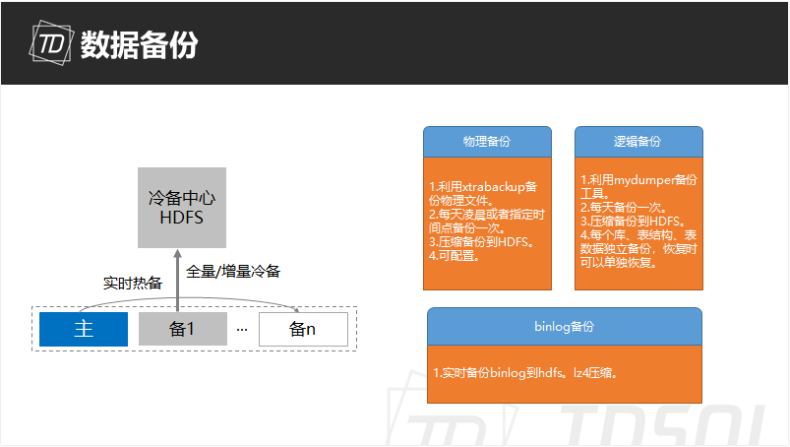Viewport: 790px width, 447px height.
Task: Click the 实时热备 label
Action: [x=133, y=283]
